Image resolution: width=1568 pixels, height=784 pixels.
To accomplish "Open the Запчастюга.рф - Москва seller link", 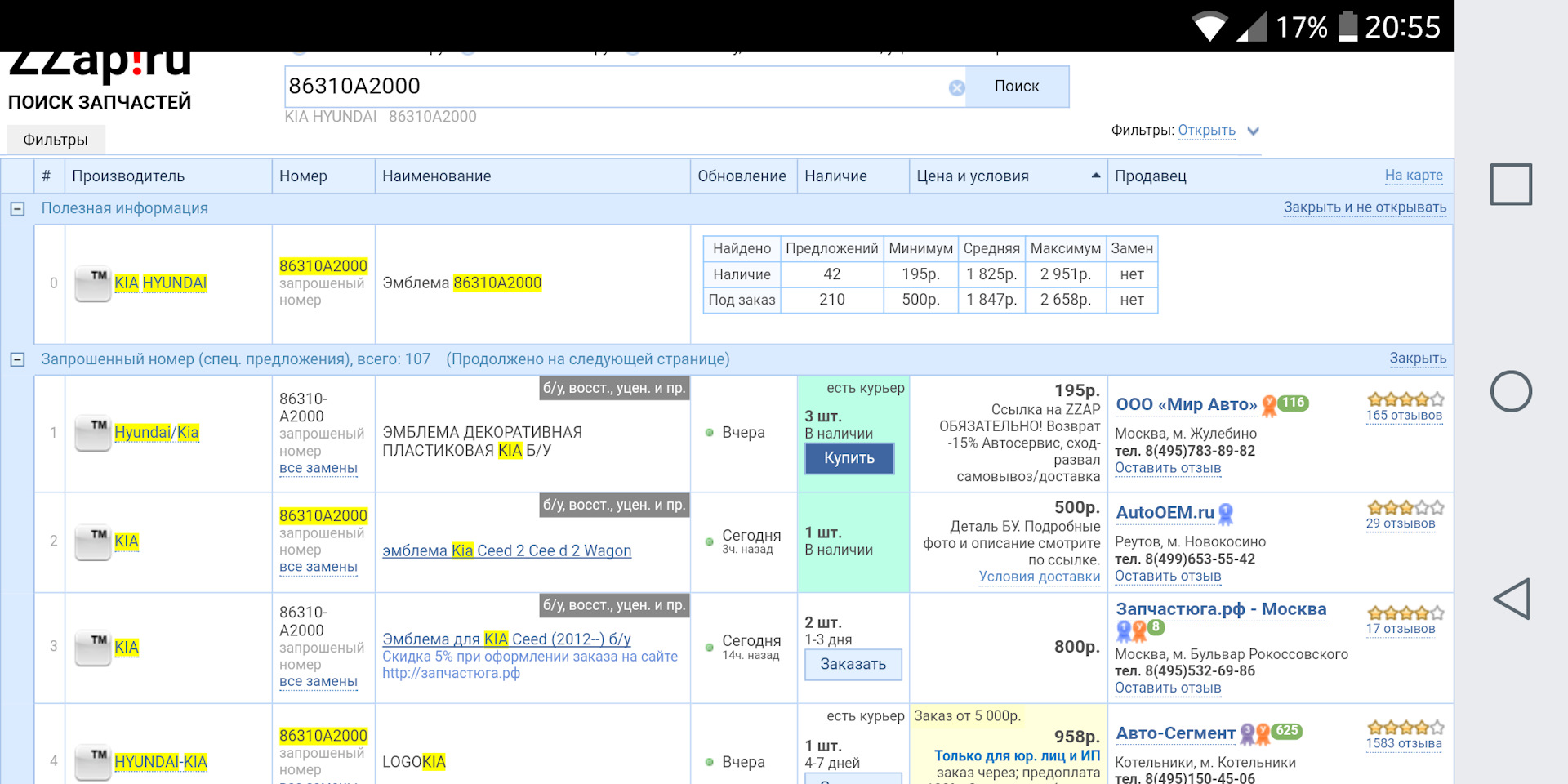I will tap(1221, 609).
